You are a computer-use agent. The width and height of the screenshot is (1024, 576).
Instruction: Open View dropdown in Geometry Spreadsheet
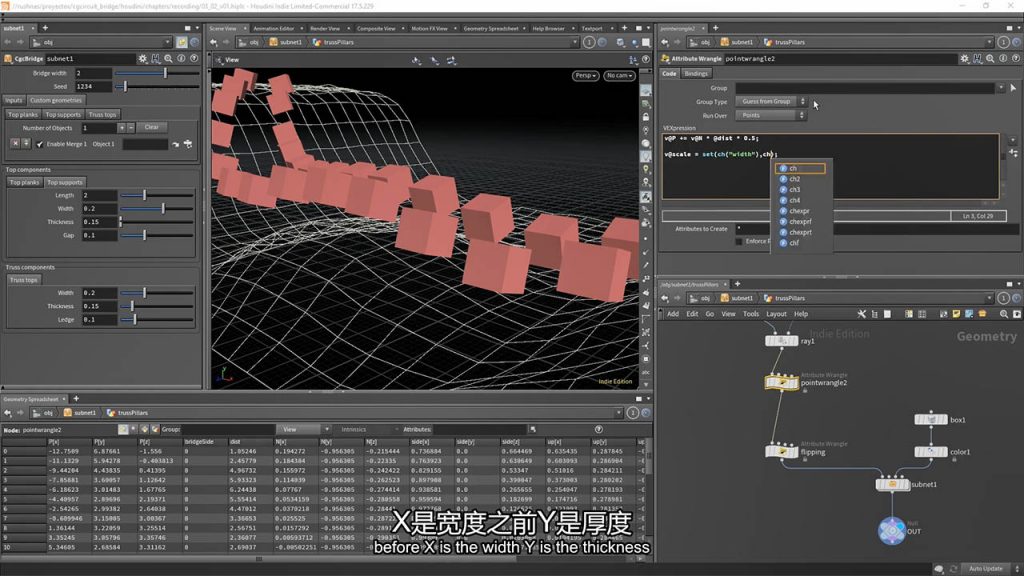click(x=303, y=430)
